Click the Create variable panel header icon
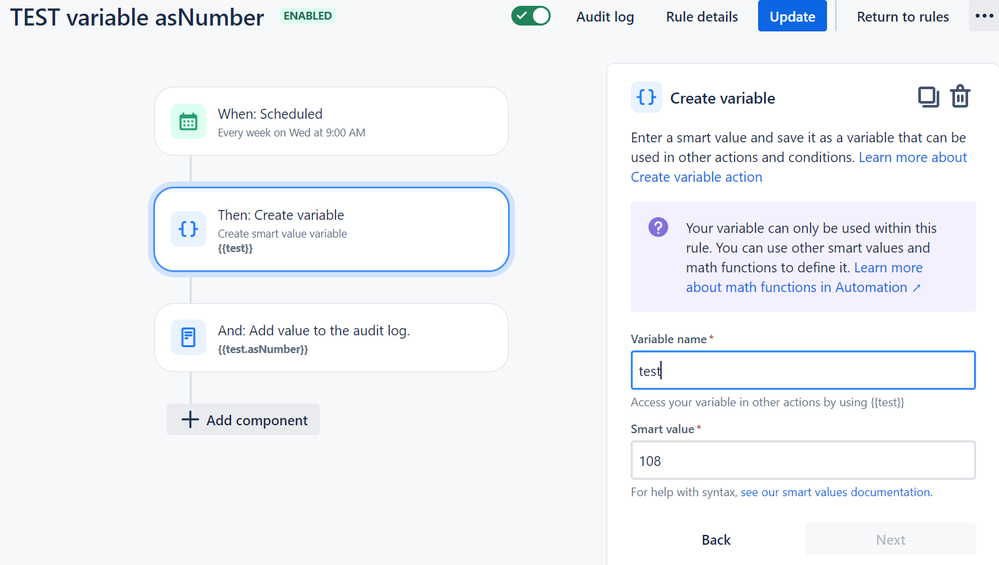This screenshot has height=565, width=999. coord(647,97)
